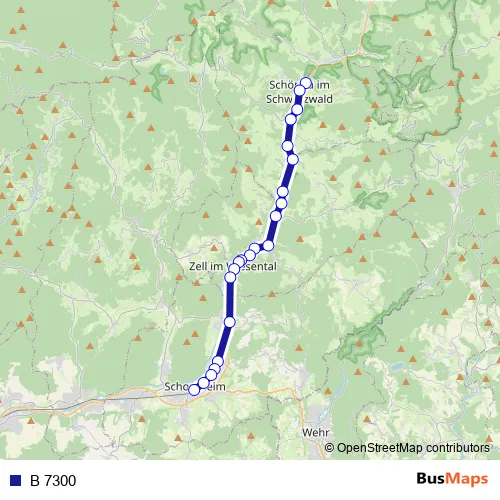Click the B 7300 route label
This screenshot has width=500, height=500.
(53, 480)
